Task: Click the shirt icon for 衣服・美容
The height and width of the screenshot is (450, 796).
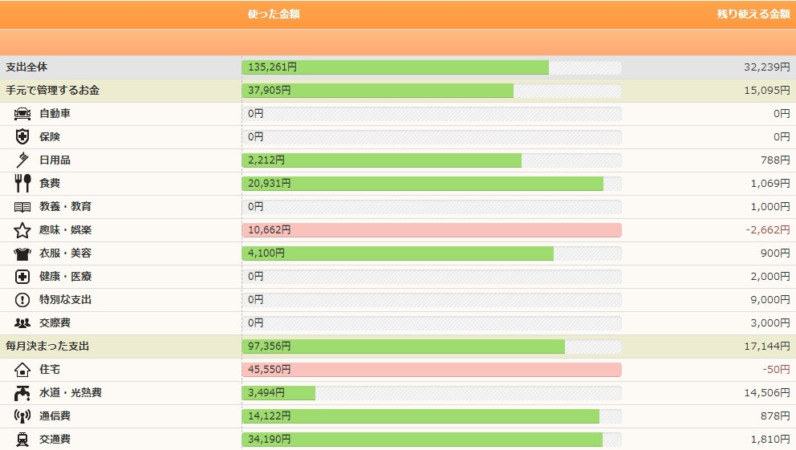Action: [22, 253]
